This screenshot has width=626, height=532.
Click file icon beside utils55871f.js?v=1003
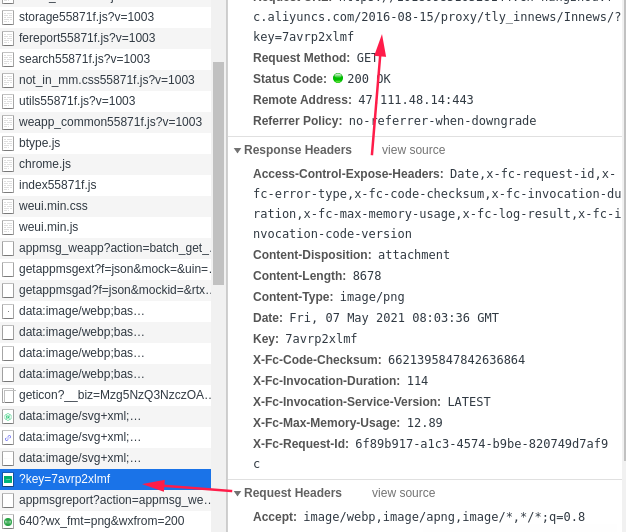(x=8, y=101)
